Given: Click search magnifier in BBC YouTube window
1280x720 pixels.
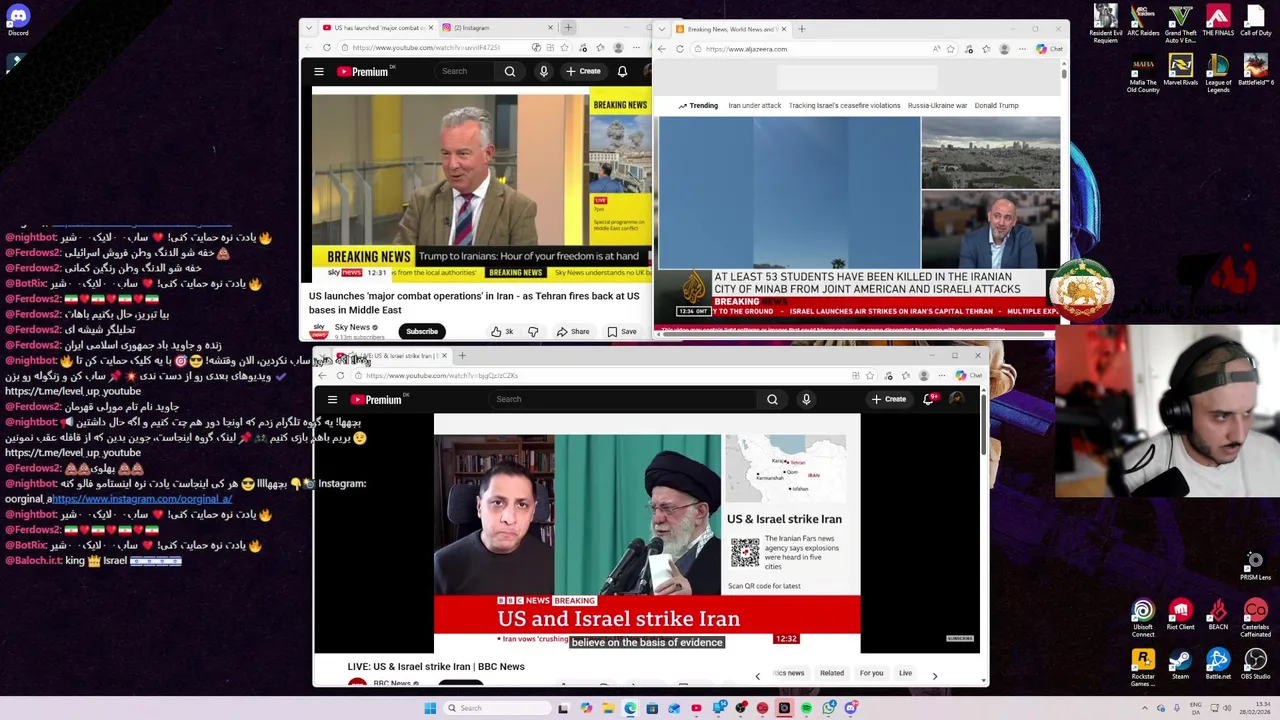Looking at the screenshot, I should pos(772,399).
